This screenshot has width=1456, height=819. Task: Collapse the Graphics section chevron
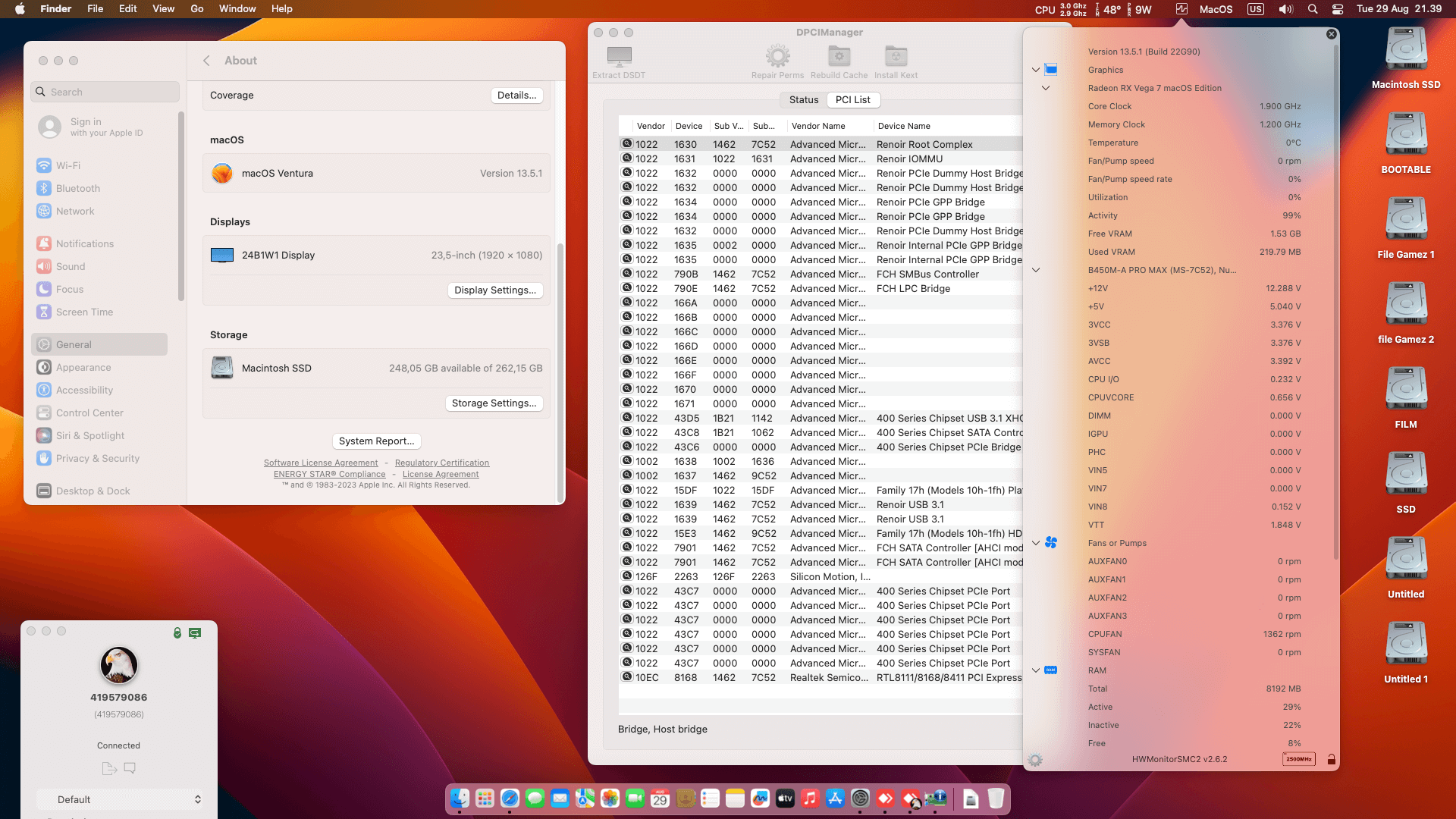[1036, 70]
